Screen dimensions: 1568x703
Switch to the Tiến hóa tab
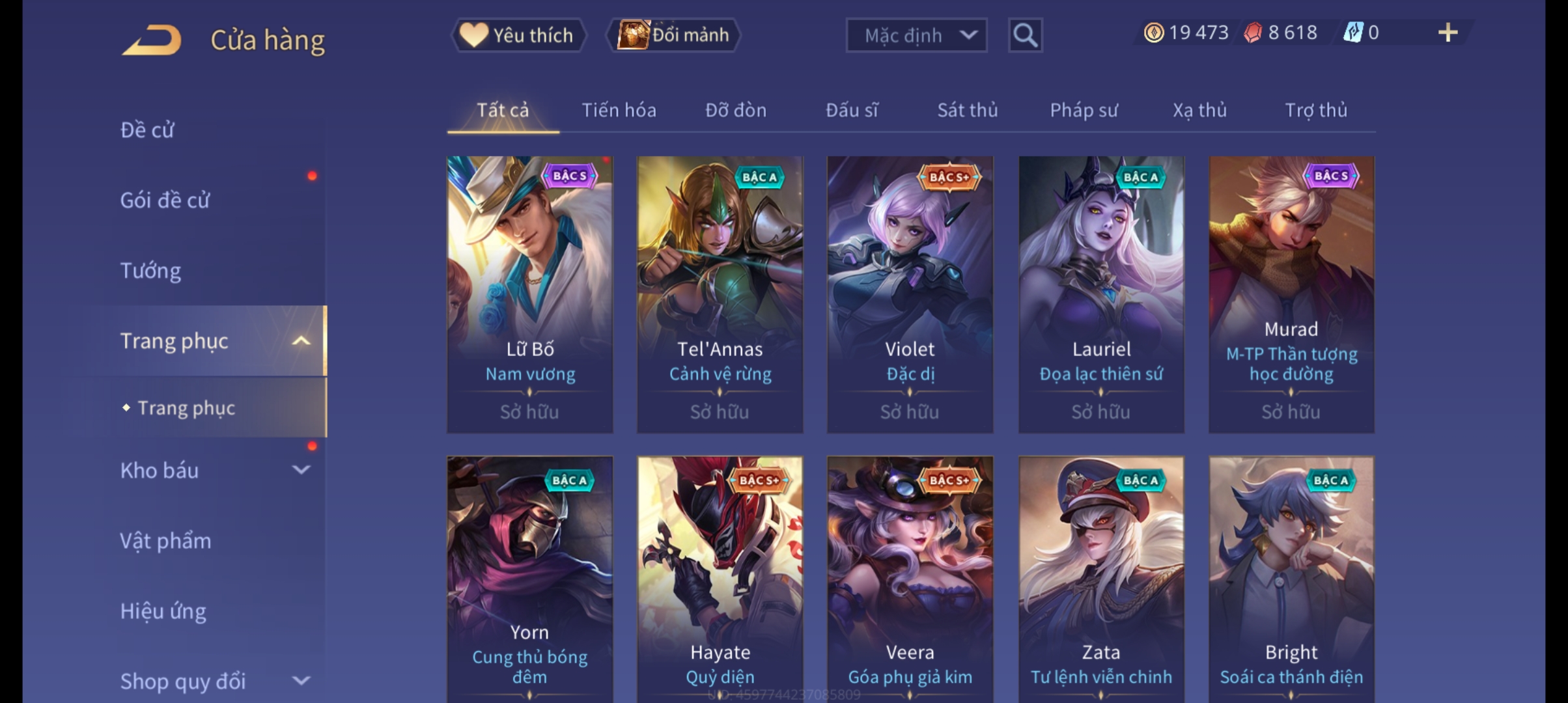coord(619,110)
